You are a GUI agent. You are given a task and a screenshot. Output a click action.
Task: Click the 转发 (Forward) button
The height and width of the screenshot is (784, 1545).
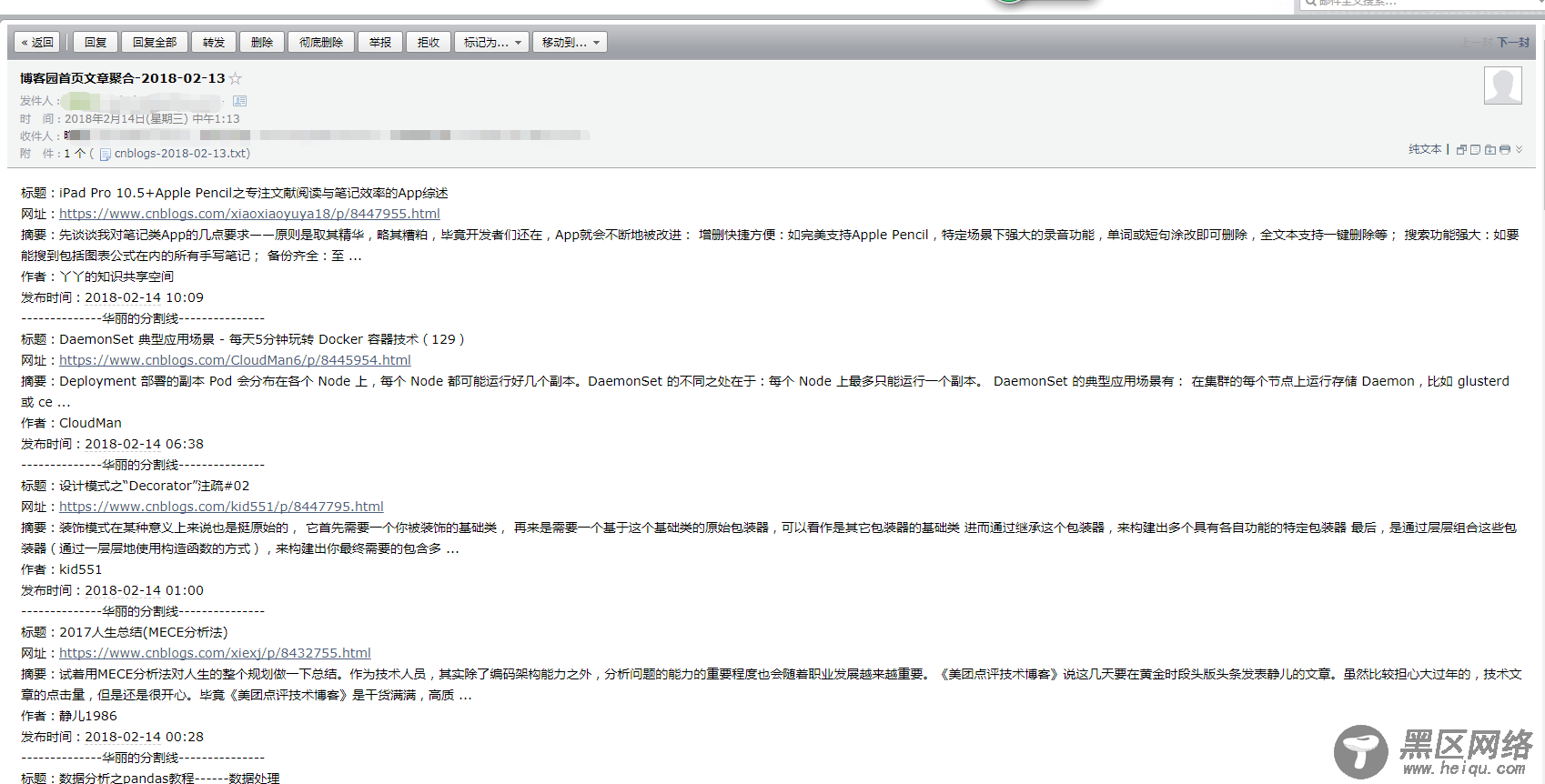pyautogui.click(x=214, y=43)
